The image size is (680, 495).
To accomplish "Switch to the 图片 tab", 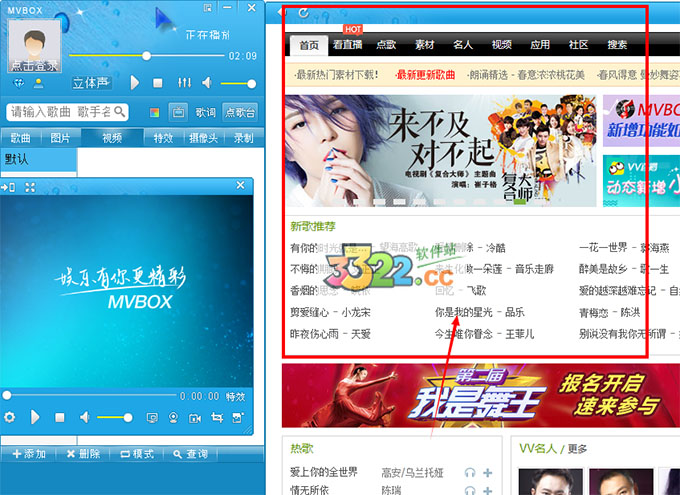I will click(60, 138).
